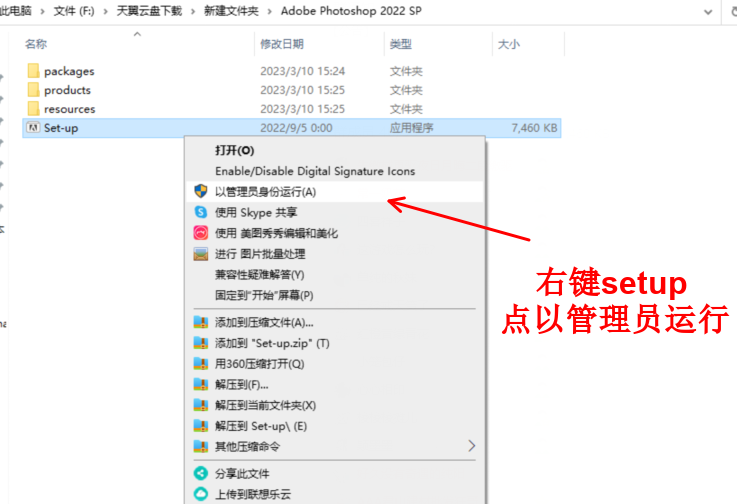
Task: Click the resources folder icon
Action: [33, 109]
